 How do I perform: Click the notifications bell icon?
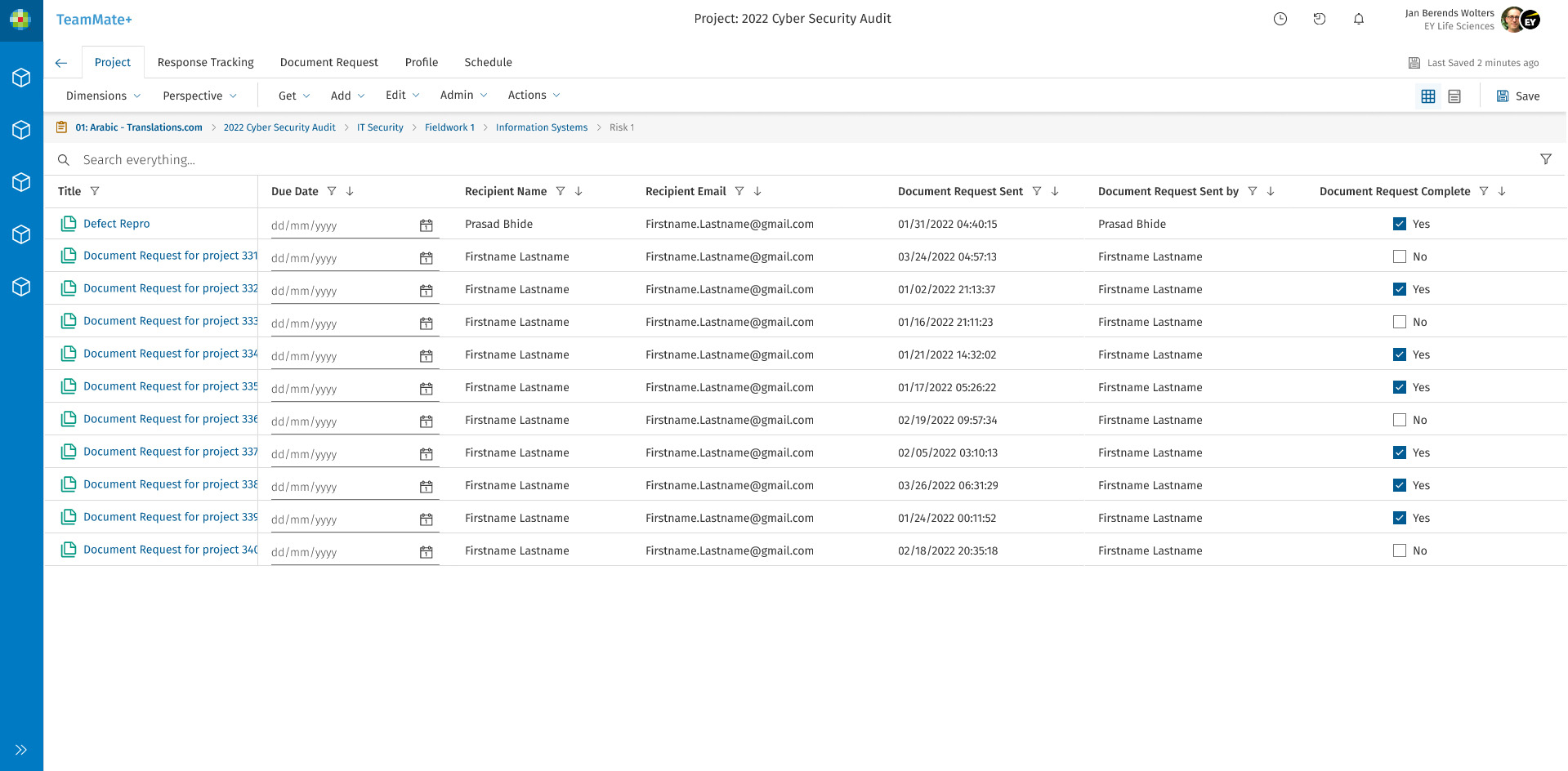coord(1358,20)
